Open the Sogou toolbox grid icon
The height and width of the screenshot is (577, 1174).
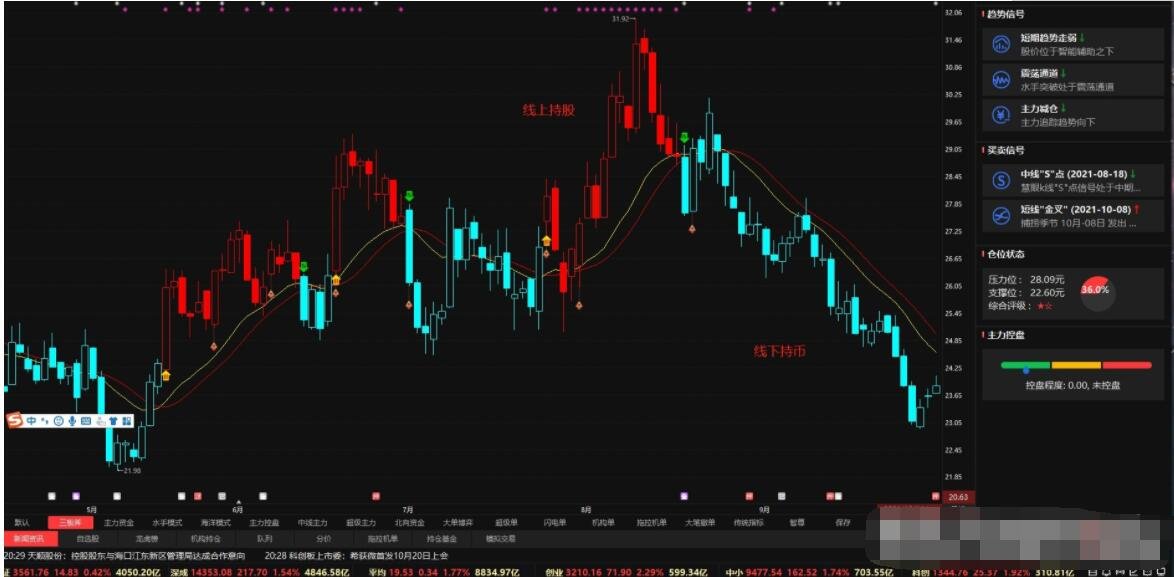(x=126, y=421)
